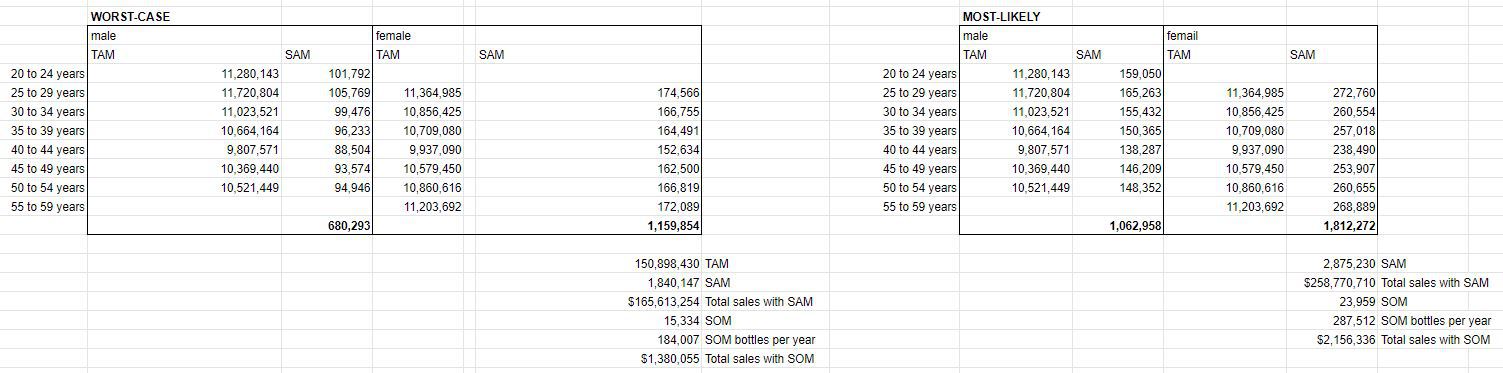Click the 15,334 SOM value cell
Viewport: 1503px width, 373px height.
click(x=588, y=321)
